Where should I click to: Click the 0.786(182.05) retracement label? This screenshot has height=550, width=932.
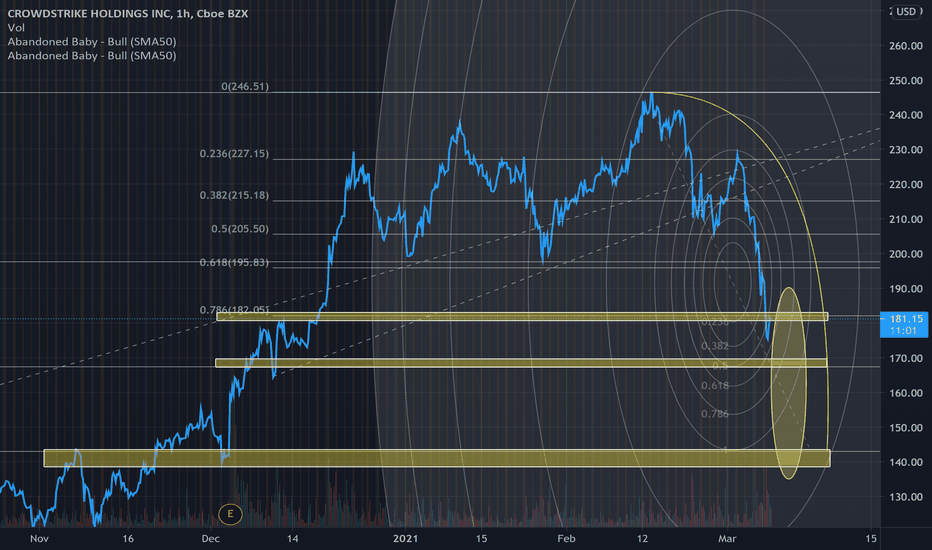(x=234, y=310)
